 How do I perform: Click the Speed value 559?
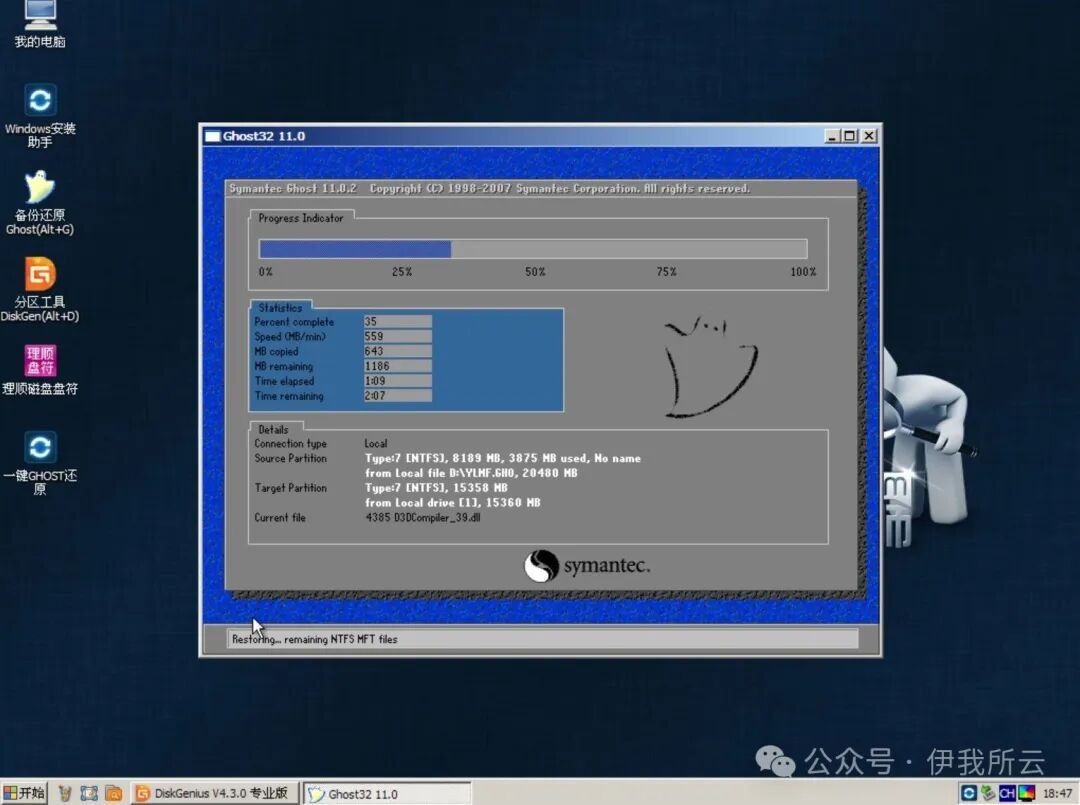tap(397, 337)
